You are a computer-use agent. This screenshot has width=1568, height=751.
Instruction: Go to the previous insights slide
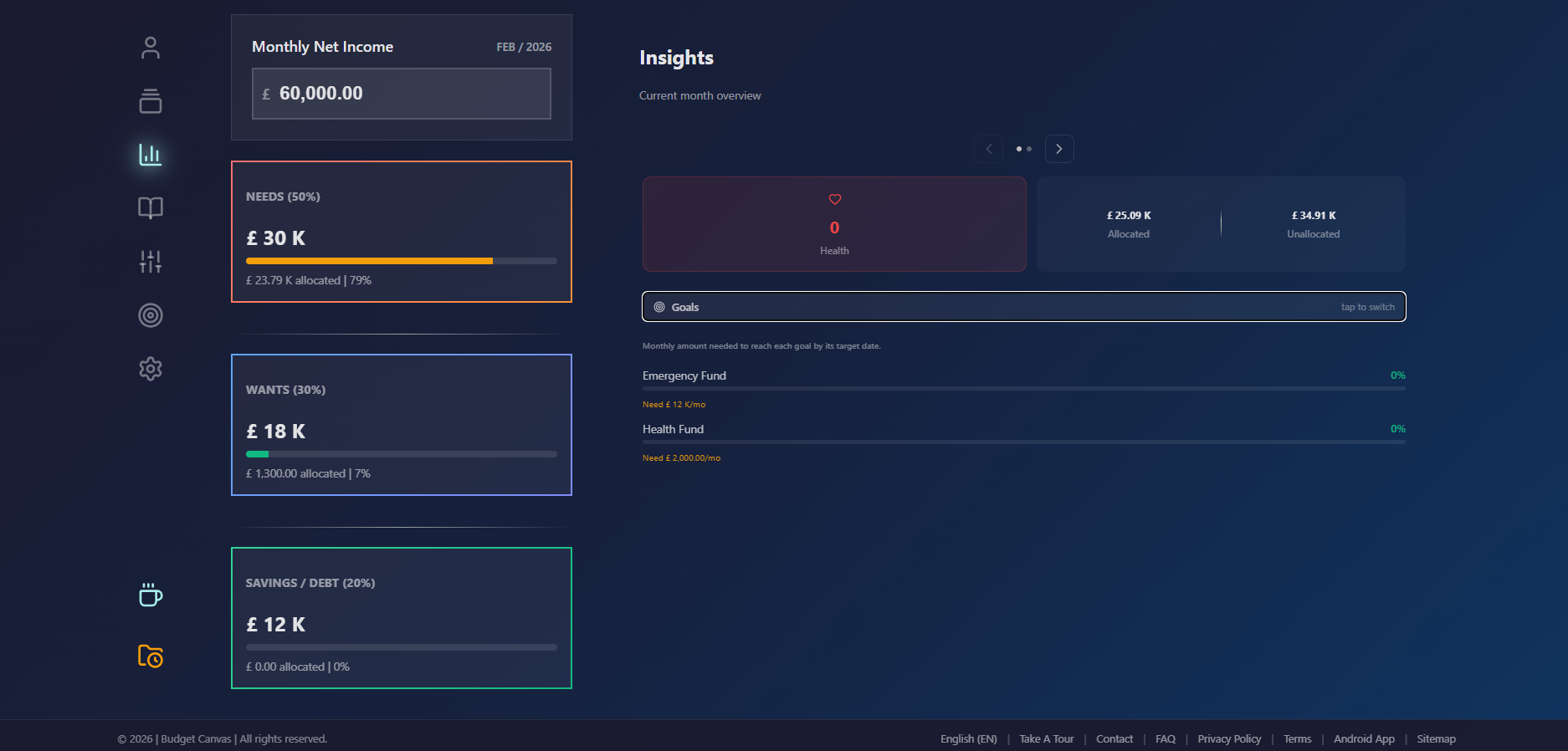[989, 149]
